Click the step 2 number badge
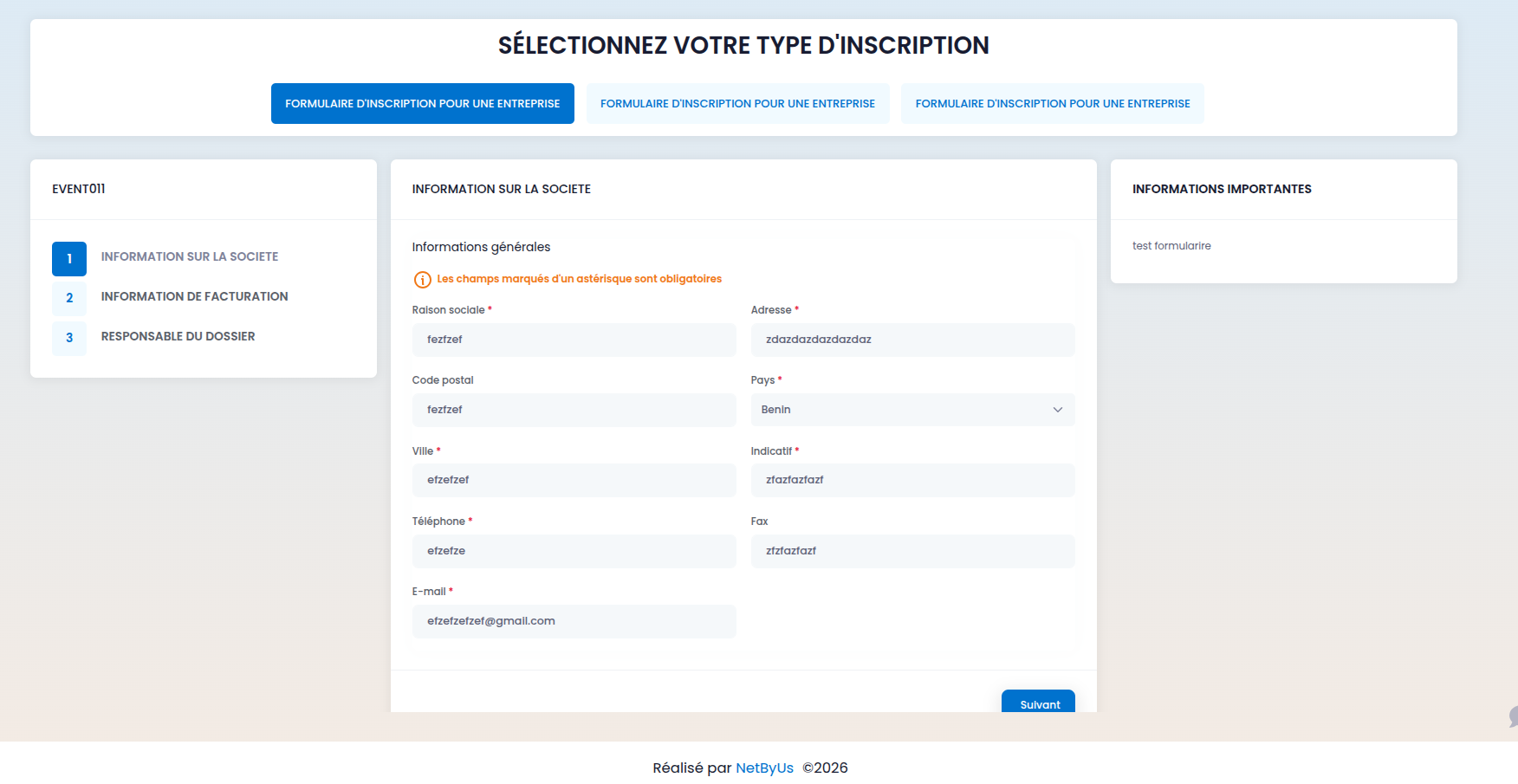Viewport: 1518px width, 784px height. coord(69,298)
